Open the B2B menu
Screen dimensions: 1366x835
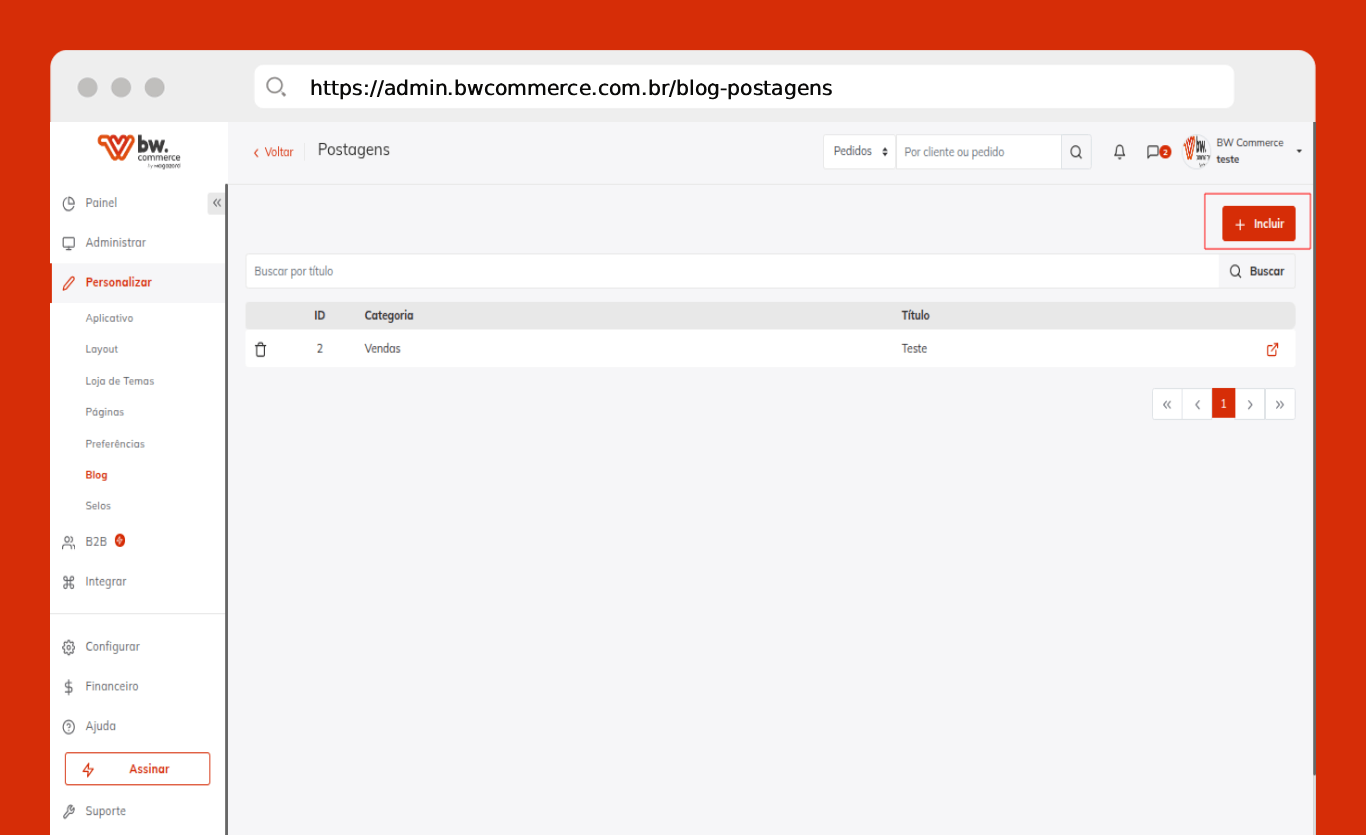(x=96, y=542)
